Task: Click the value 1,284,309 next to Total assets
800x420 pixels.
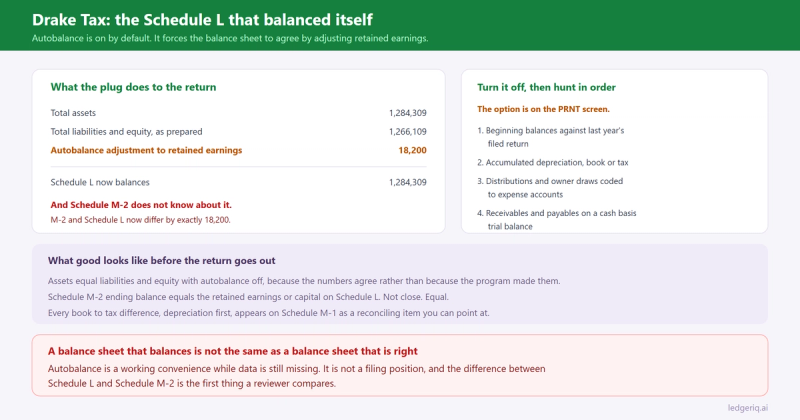Action: [x=408, y=113]
